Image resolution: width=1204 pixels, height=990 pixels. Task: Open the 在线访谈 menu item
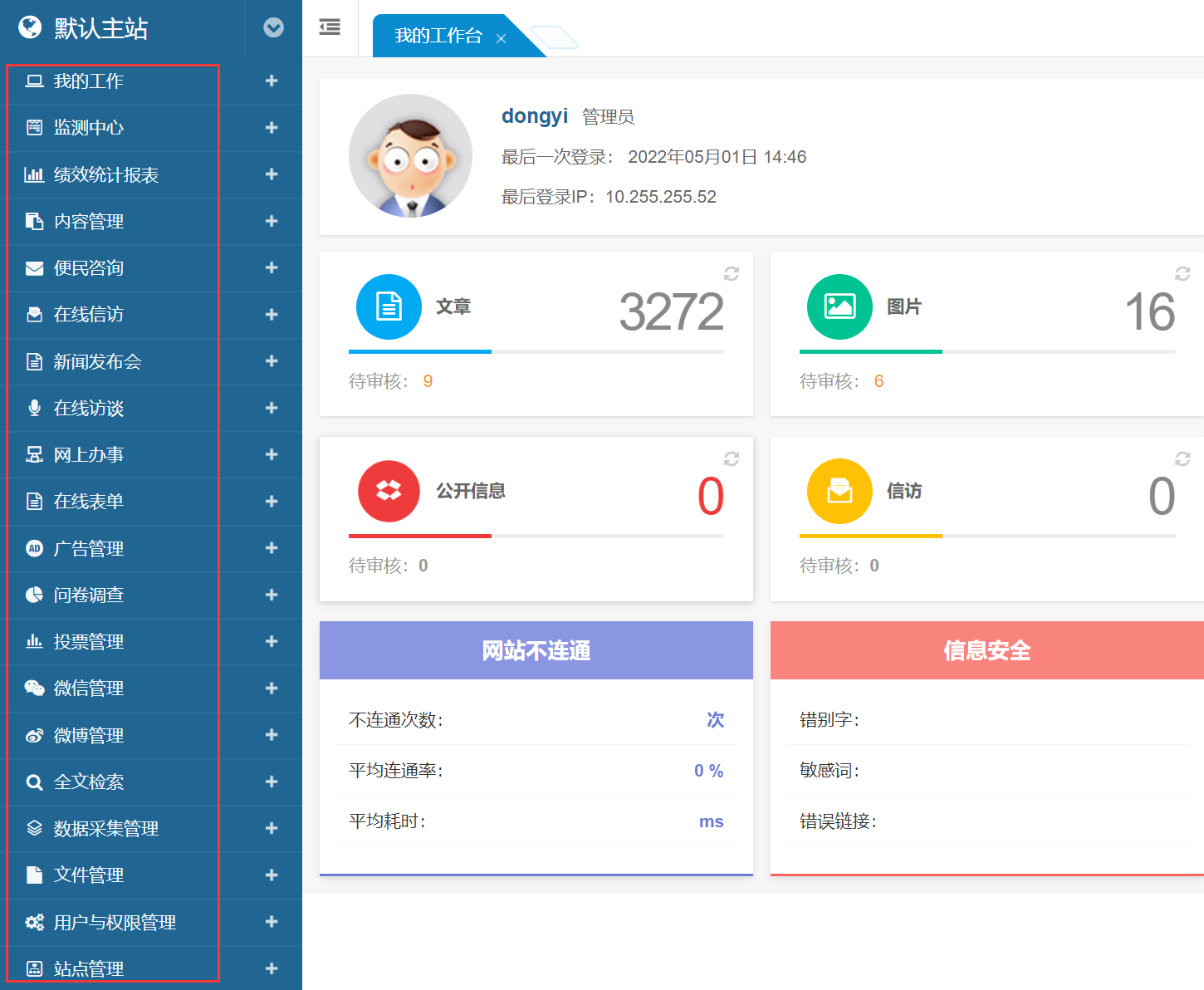click(x=89, y=408)
